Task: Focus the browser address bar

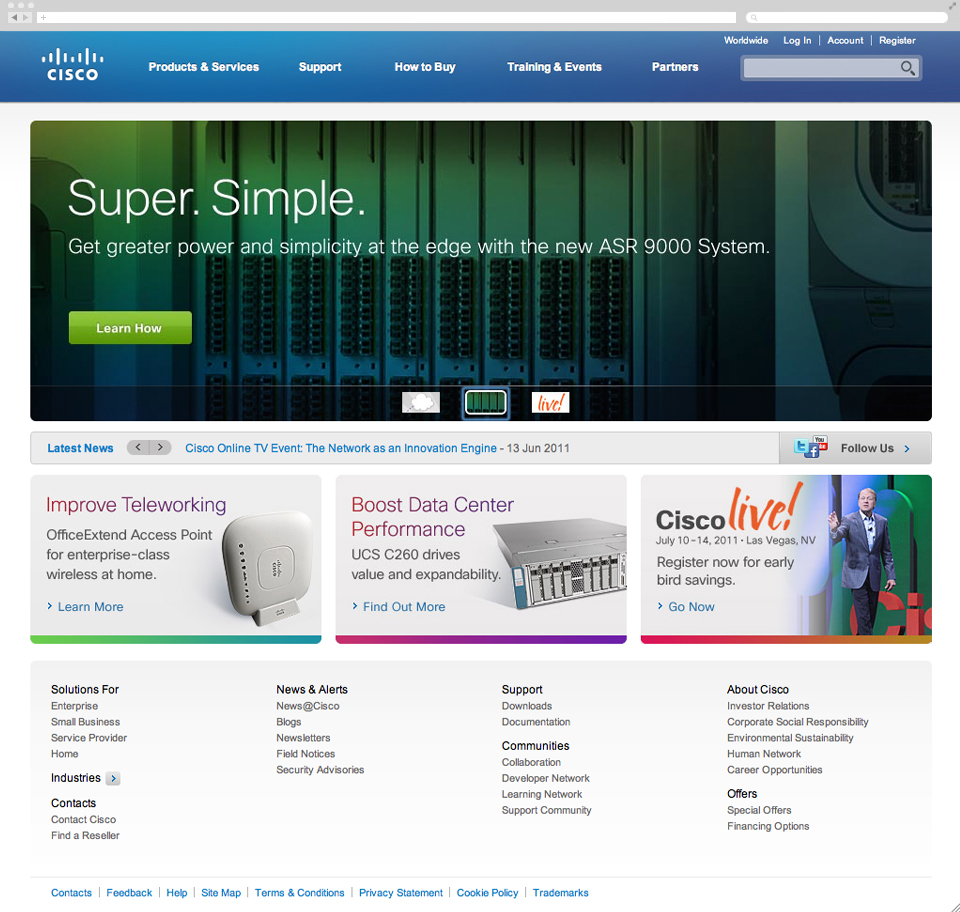Action: 386,17
